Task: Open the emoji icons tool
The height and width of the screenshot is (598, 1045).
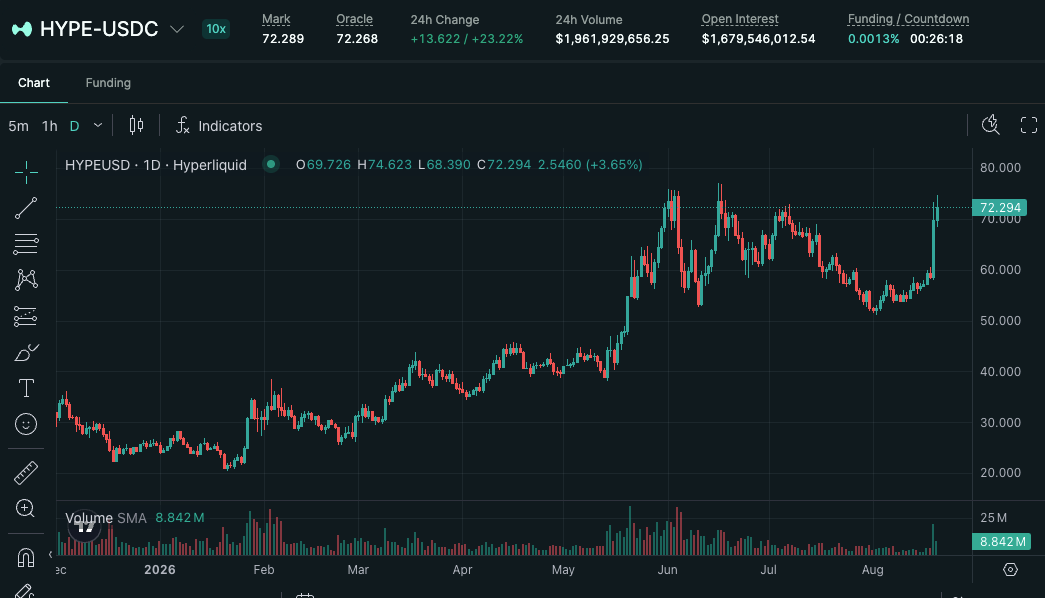Action: [26, 424]
